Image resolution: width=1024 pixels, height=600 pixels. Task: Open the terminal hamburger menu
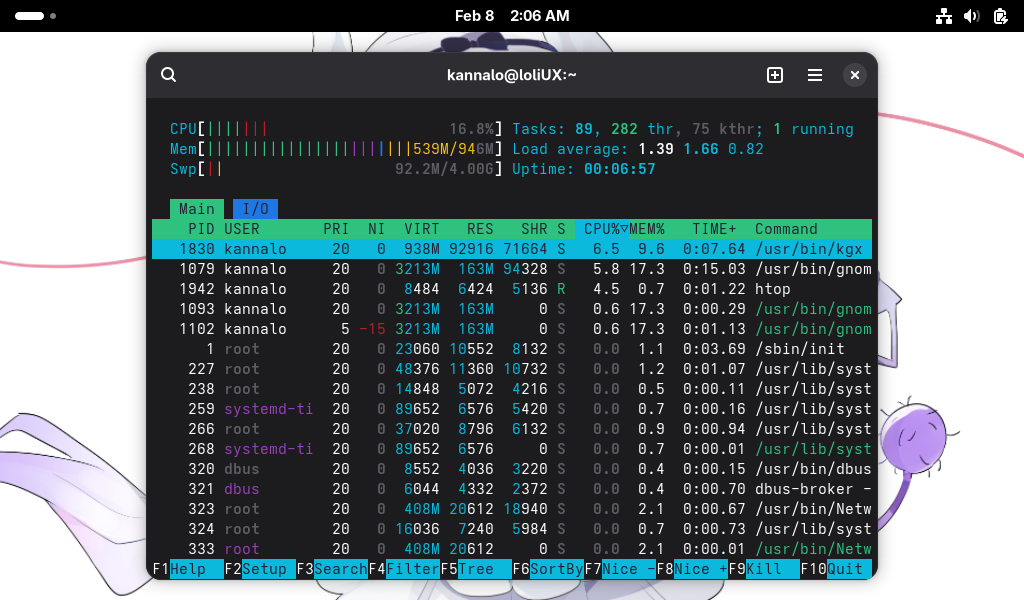(814, 75)
